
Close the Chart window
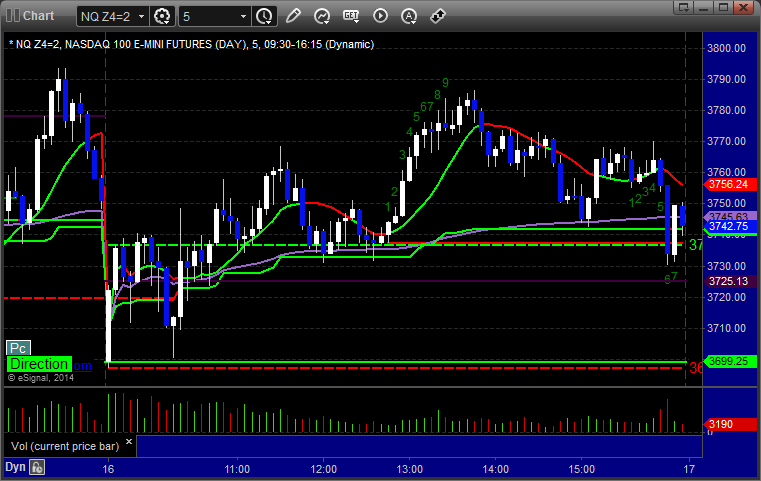tap(744, 8)
